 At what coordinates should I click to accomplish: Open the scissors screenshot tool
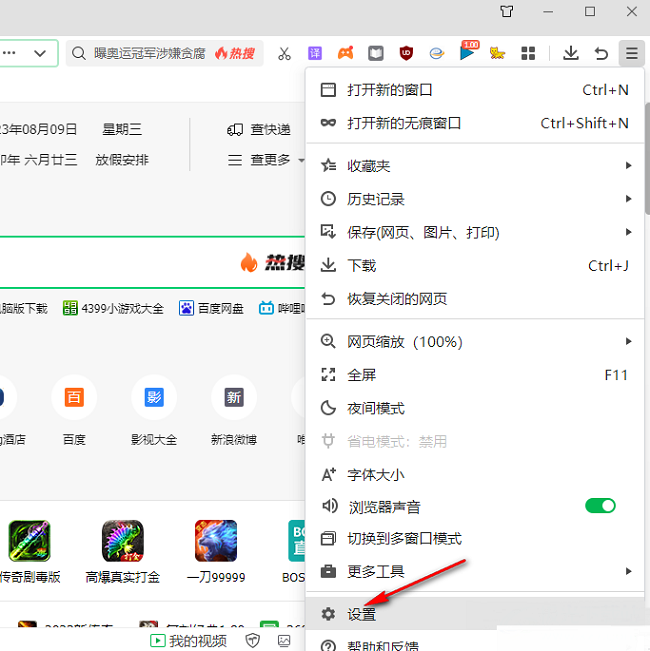[284, 54]
